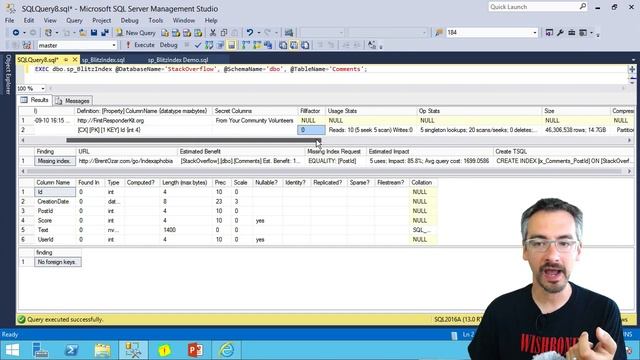This screenshot has height=360, width=640.
Task: Open Activity Monitor icon in toolbar
Action: pyautogui.click(x=289, y=32)
